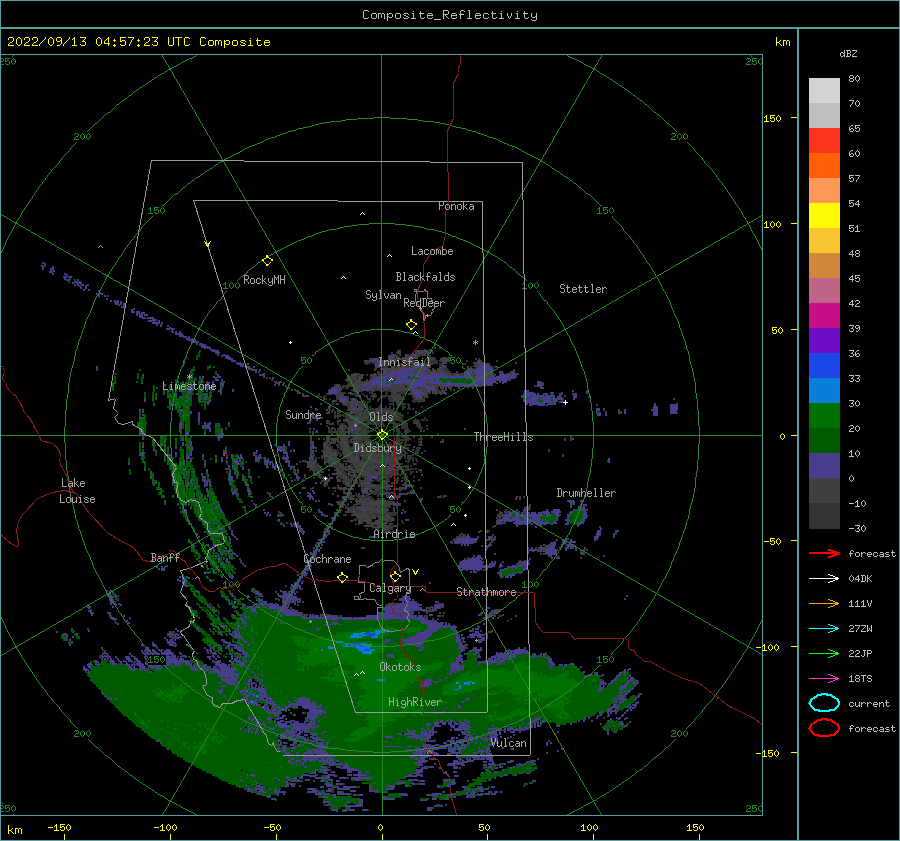900x841 pixels.
Task: Click the yellow diamond marker below RedDeer
Action: (x=412, y=325)
